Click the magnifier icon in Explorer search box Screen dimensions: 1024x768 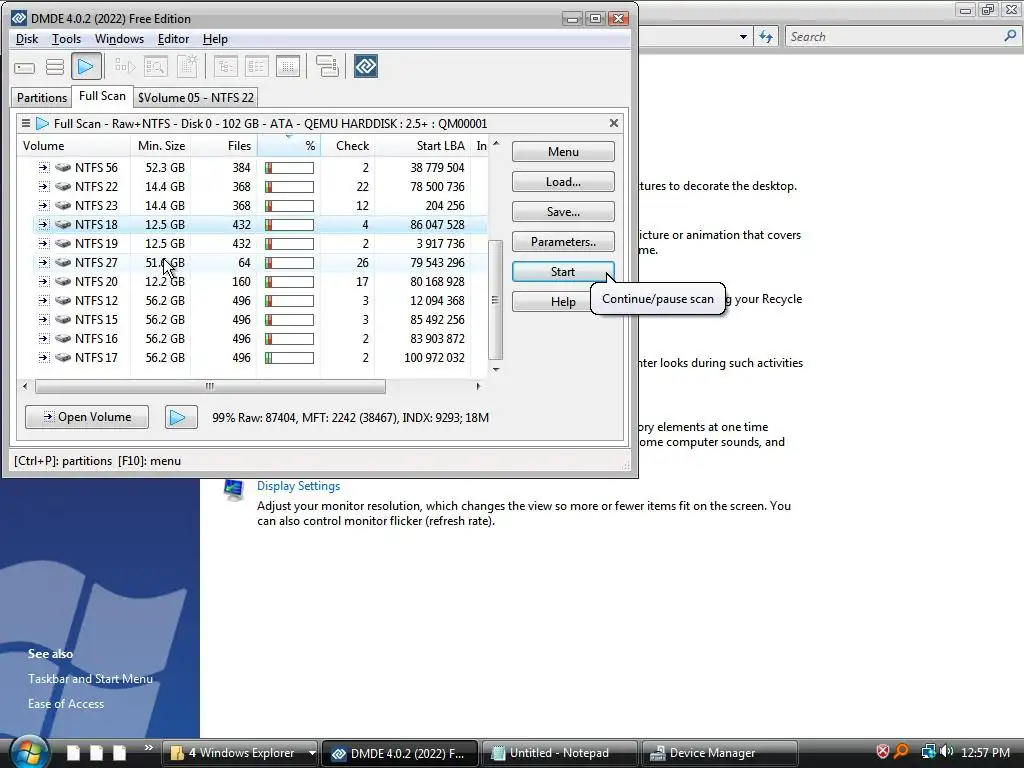[1010, 36]
